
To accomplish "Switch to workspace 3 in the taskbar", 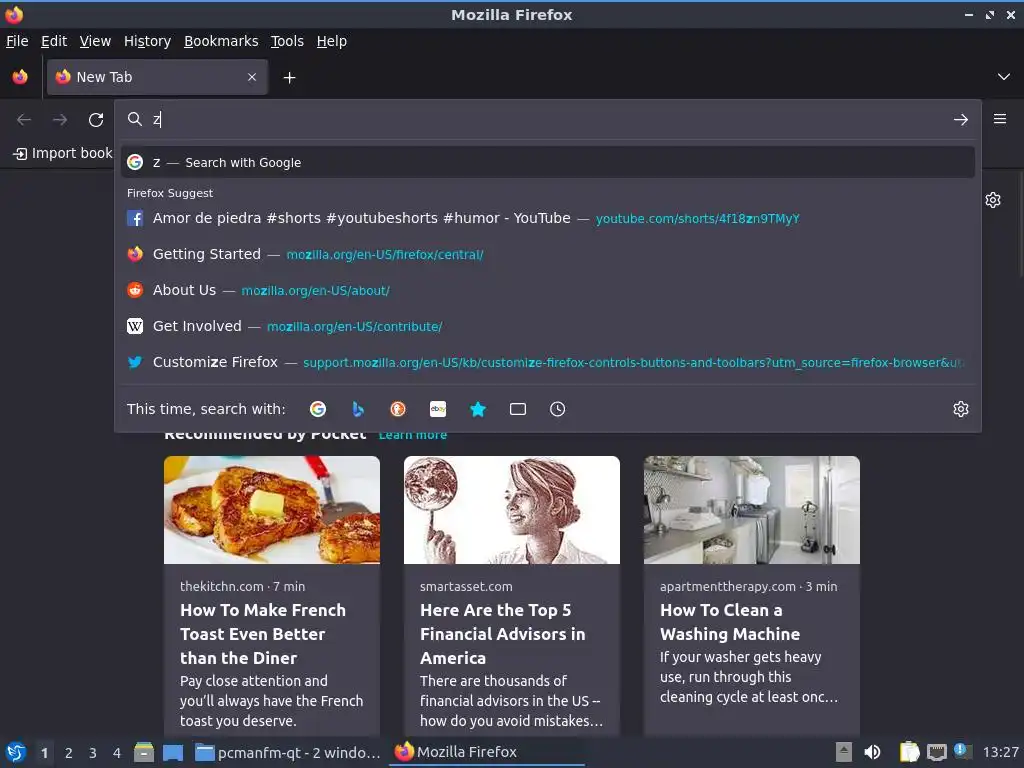I will coord(93,753).
